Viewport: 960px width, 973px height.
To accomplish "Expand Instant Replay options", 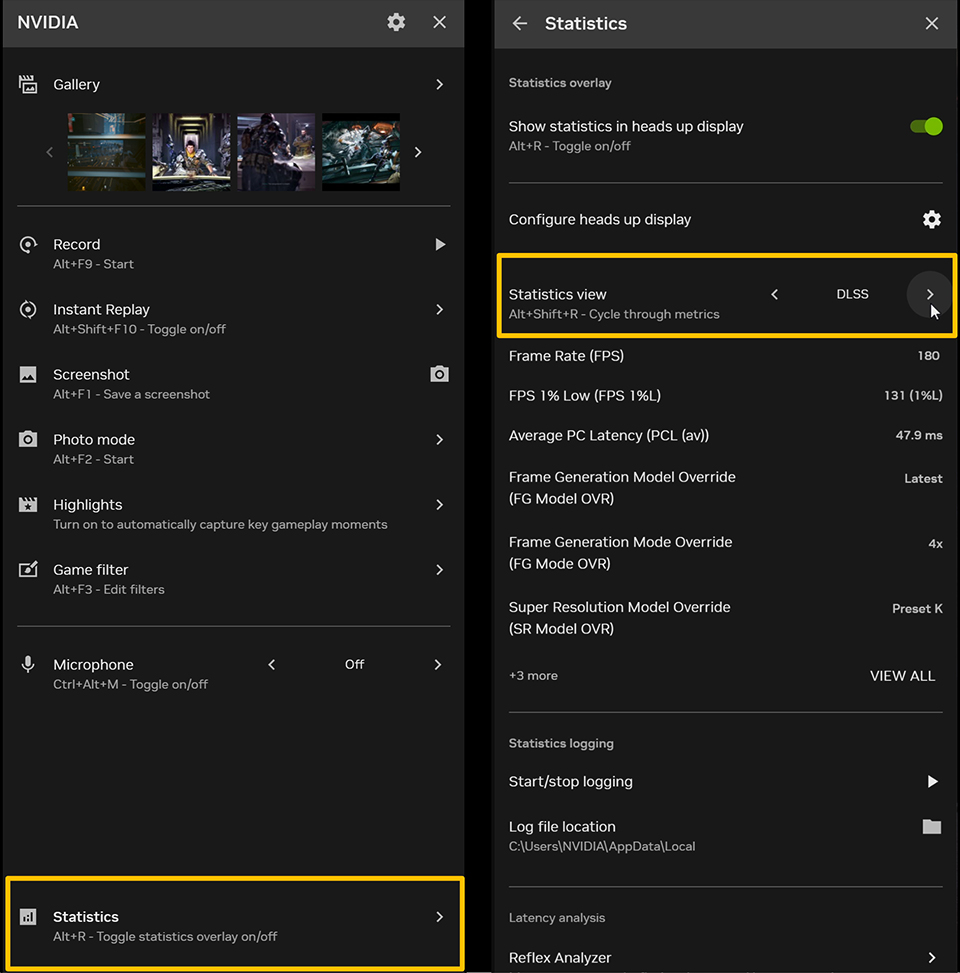I will (439, 310).
